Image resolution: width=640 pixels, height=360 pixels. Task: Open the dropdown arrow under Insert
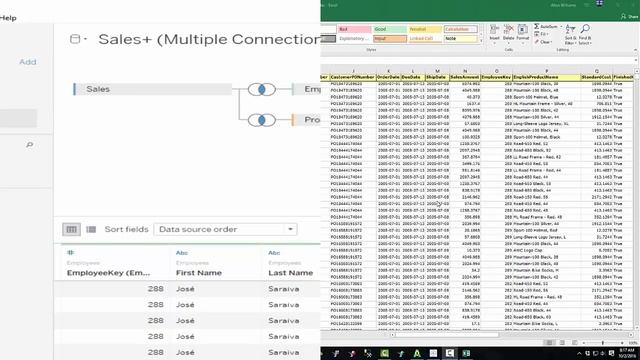pyautogui.click(x=494, y=42)
